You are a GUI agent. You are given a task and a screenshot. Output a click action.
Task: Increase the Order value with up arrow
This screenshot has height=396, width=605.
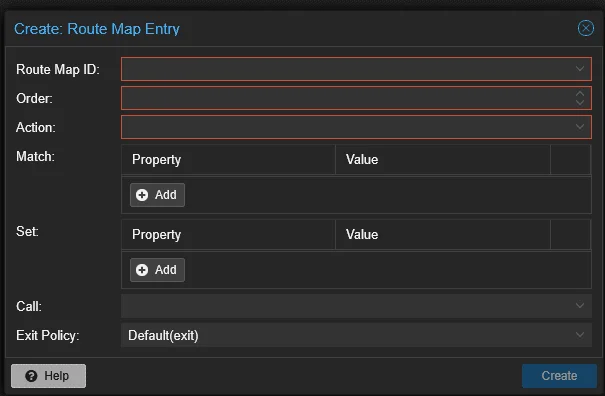click(580, 93)
